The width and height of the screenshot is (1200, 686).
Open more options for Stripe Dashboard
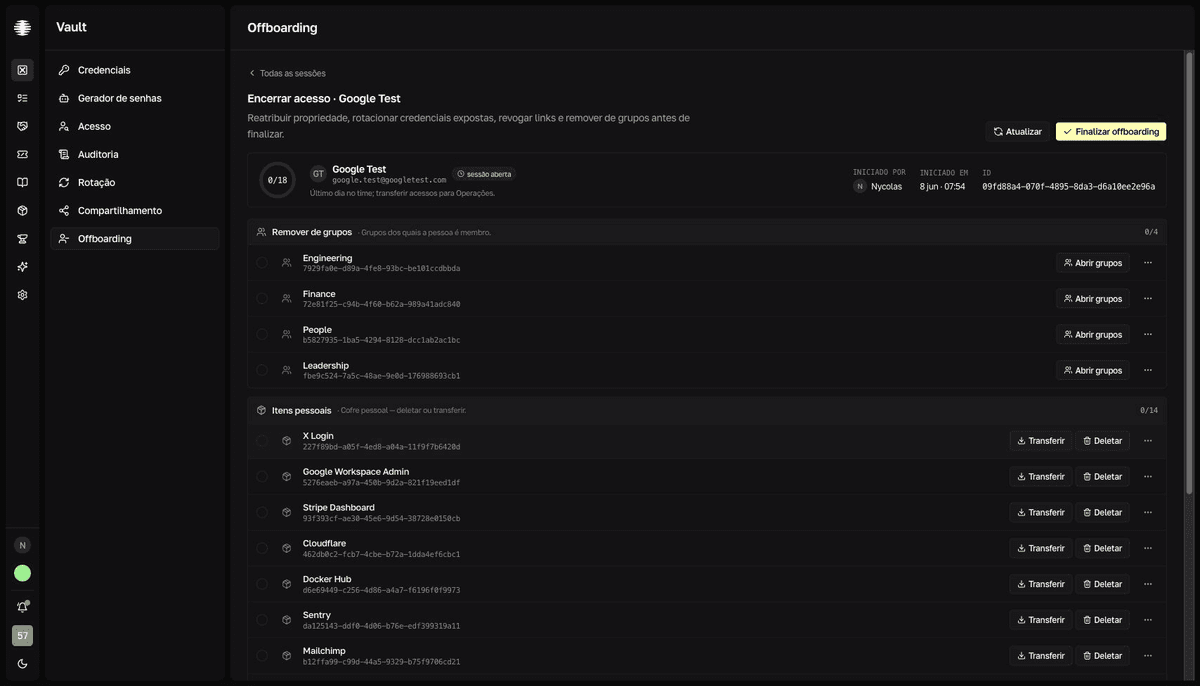(x=1148, y=512)
